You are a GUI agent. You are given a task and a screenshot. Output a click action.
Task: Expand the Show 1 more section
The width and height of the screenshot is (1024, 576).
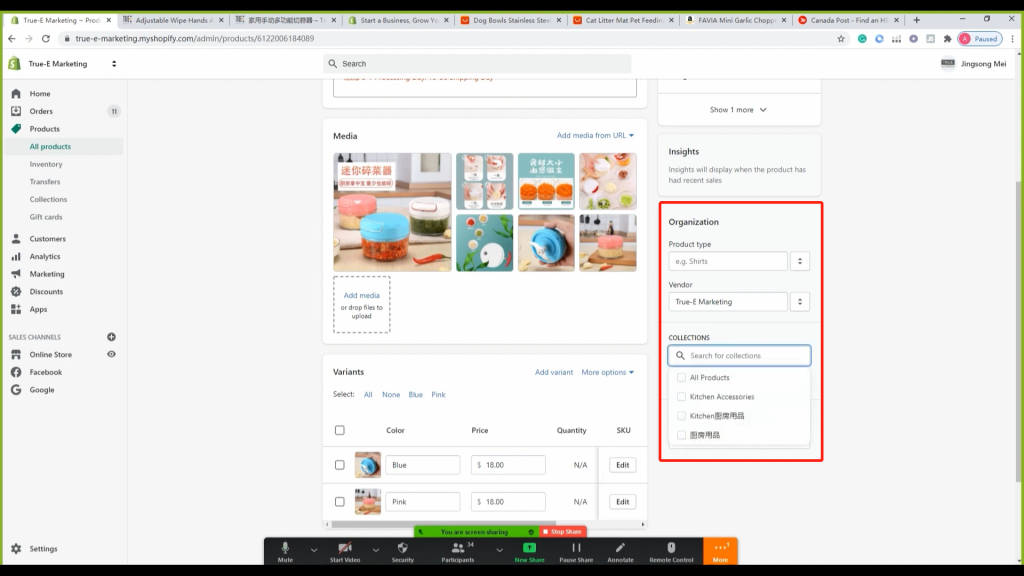click(x=738, y=110)
